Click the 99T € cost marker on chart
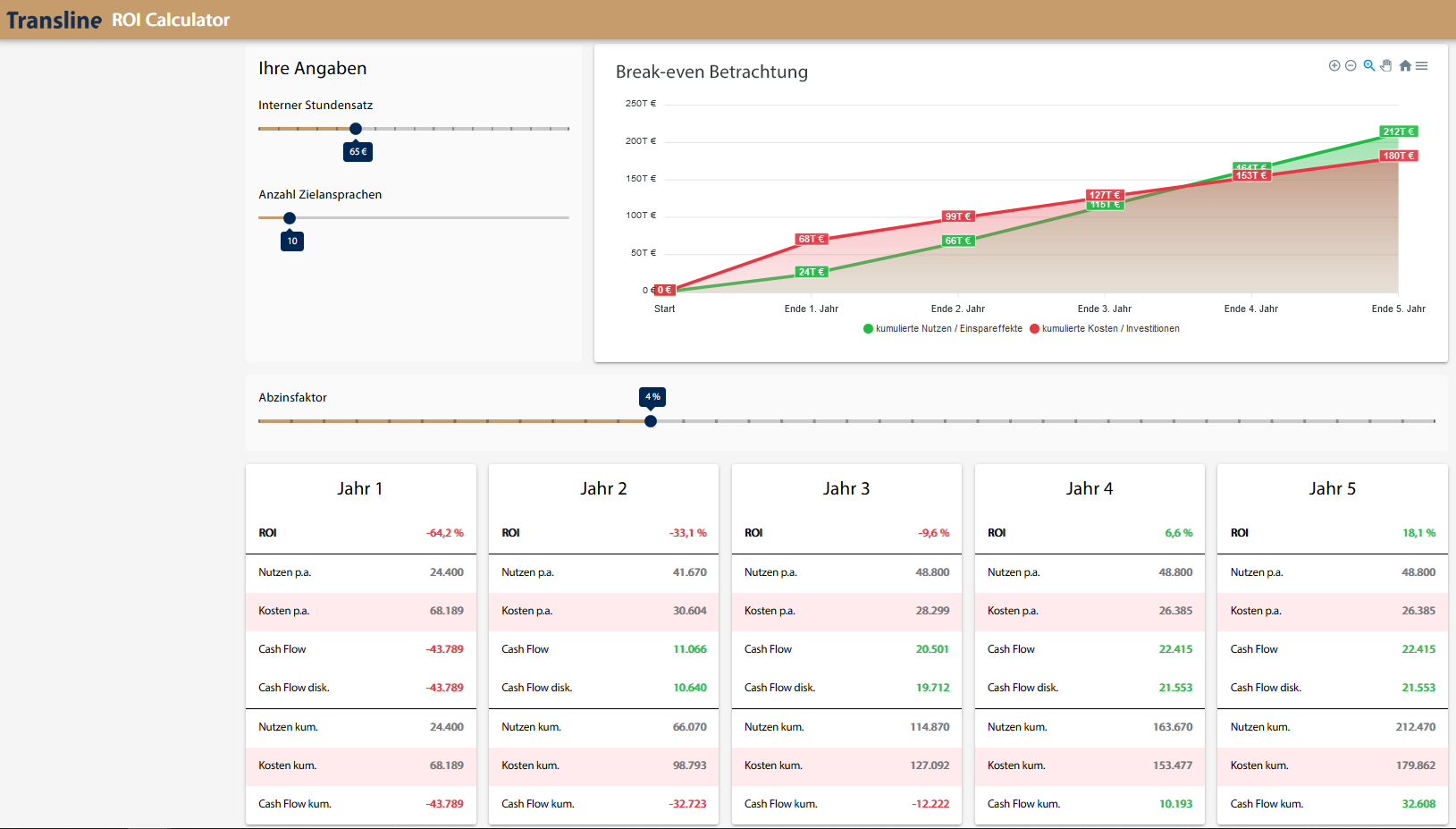The image size is (1456, 829). [x=958, y=216]
